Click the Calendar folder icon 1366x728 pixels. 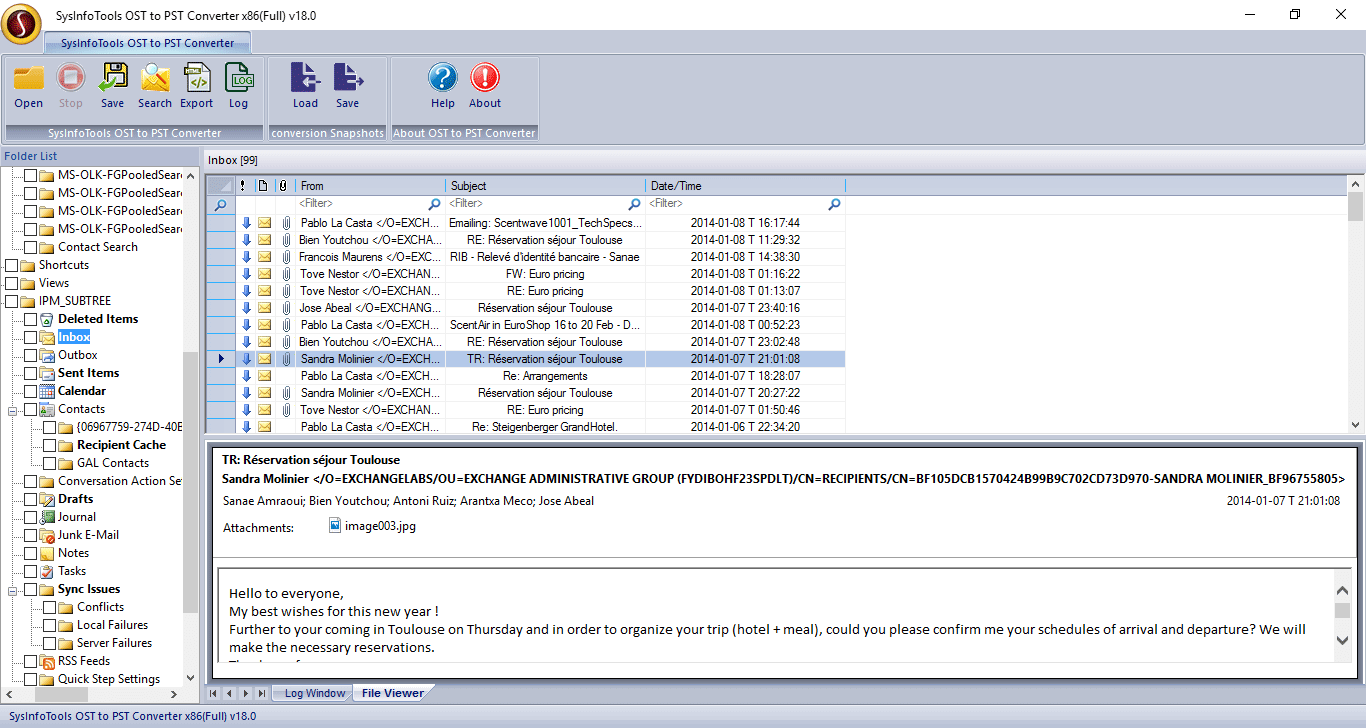[x=48, y=391]
